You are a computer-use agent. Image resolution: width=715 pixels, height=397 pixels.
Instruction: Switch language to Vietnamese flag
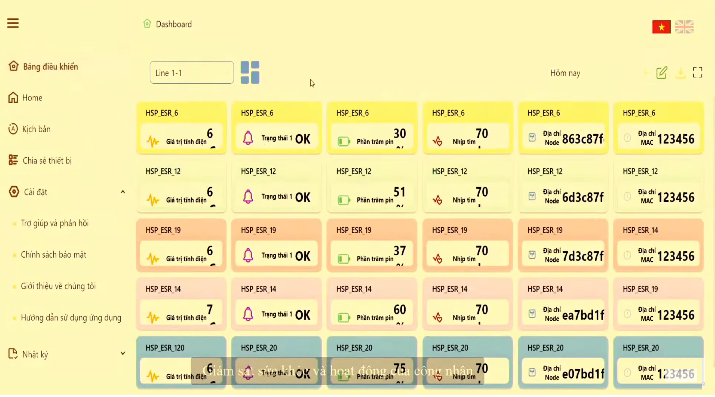pyautogui.click(x=661, y=27)
